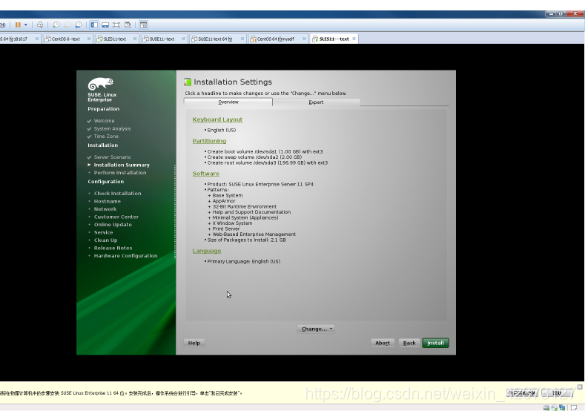Click the 'English (US)' keyboard entry
Image resolution: width=586 pixels, height=412 pixels.
click(x=222, y=130)
